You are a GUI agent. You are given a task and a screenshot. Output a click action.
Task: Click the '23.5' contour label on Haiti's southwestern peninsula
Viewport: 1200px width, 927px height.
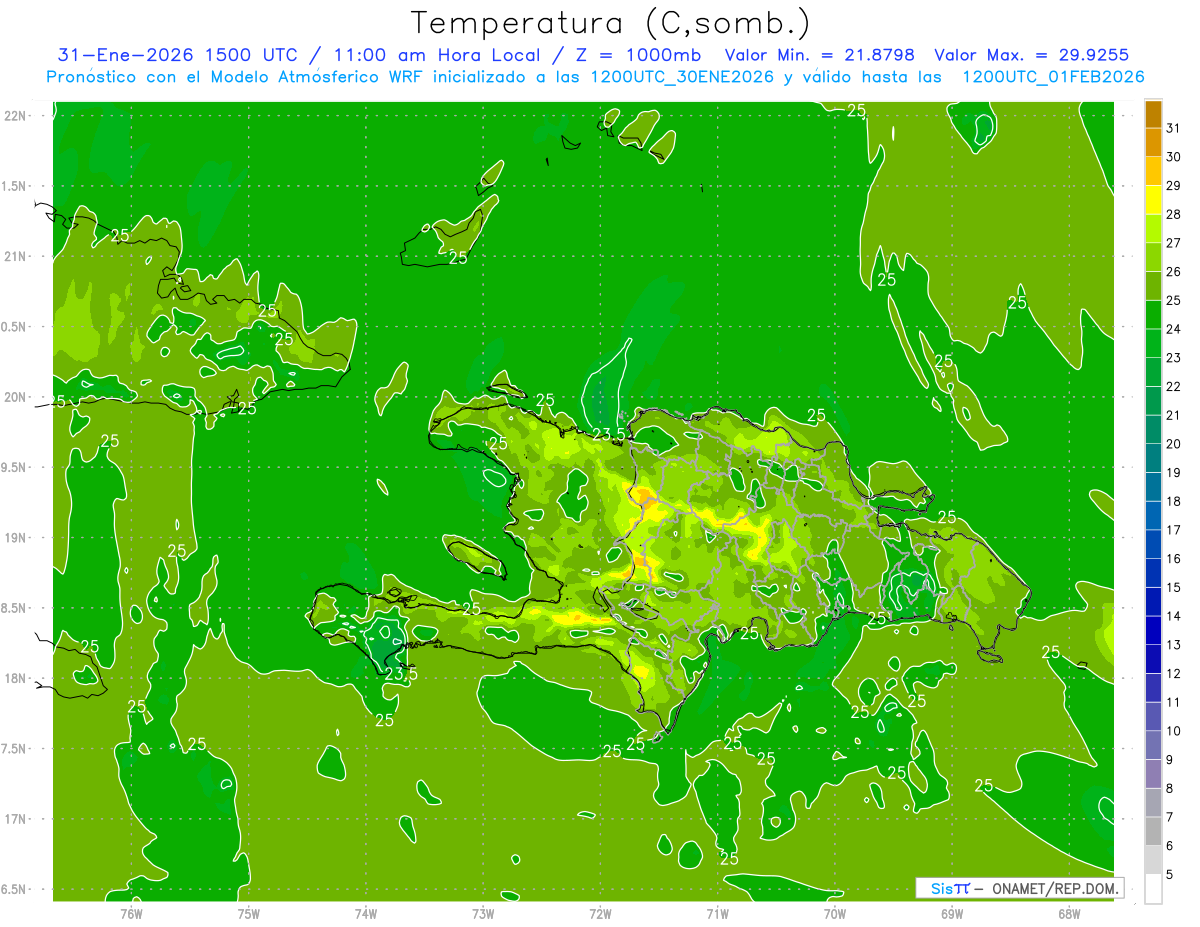401,674
